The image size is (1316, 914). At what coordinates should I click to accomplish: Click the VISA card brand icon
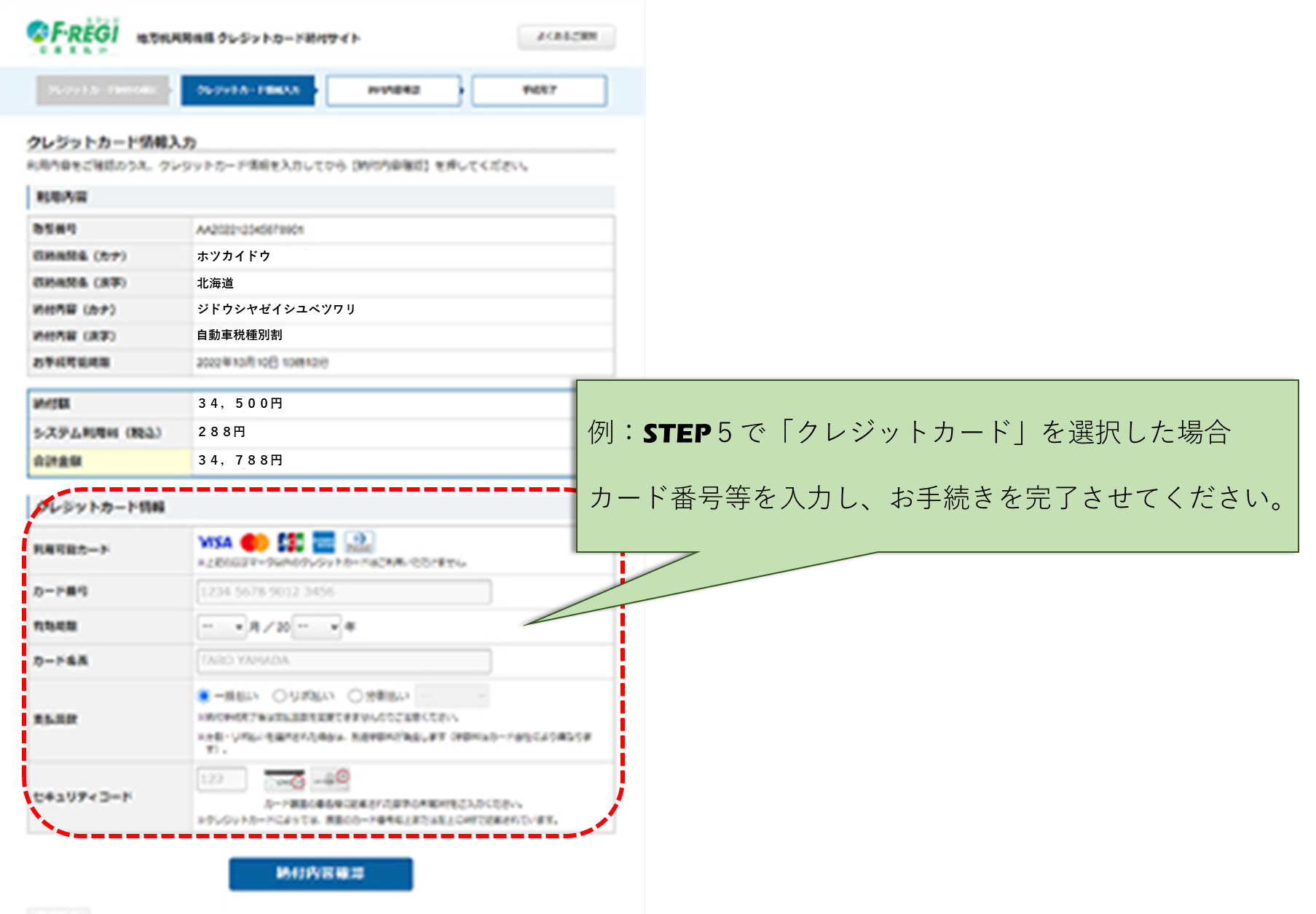coord(216,542)
